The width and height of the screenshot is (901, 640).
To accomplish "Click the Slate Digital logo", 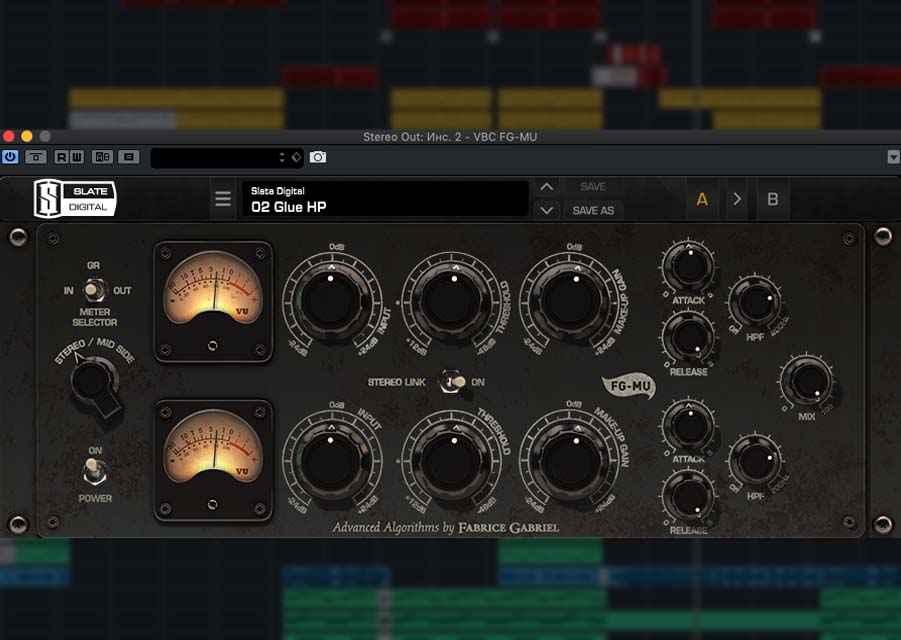I will (75, 199).
